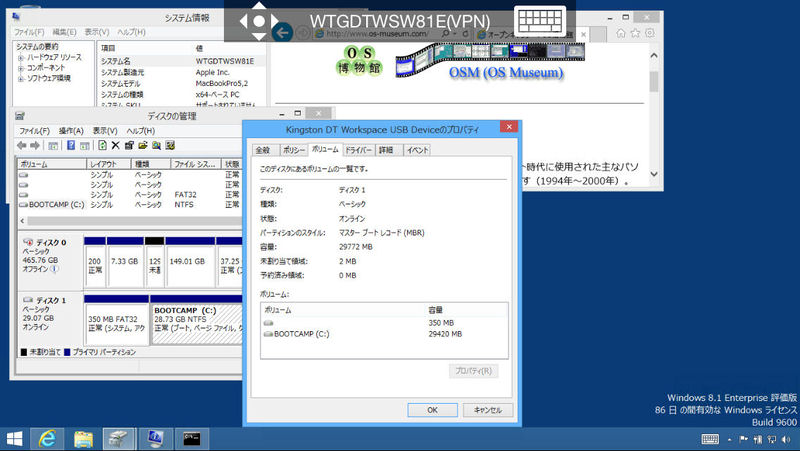
Task: Click OSM (OS Museum) heading link
Action: (506, 72)
